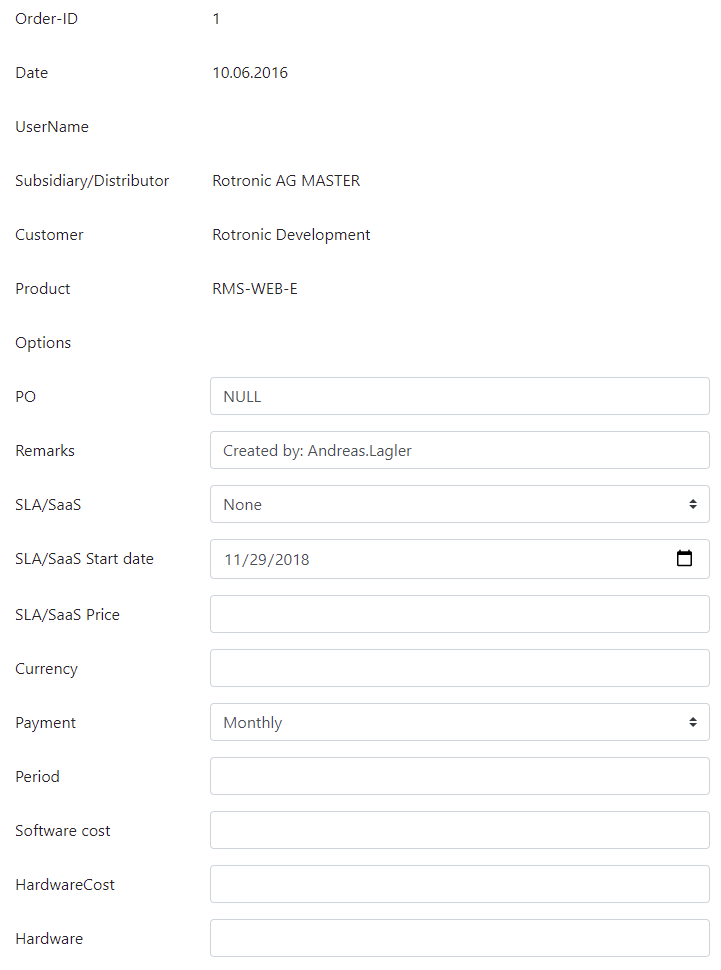Focus the SLA/SaaS Price input field
721x970 pixels.
click(x=460, y=614)
